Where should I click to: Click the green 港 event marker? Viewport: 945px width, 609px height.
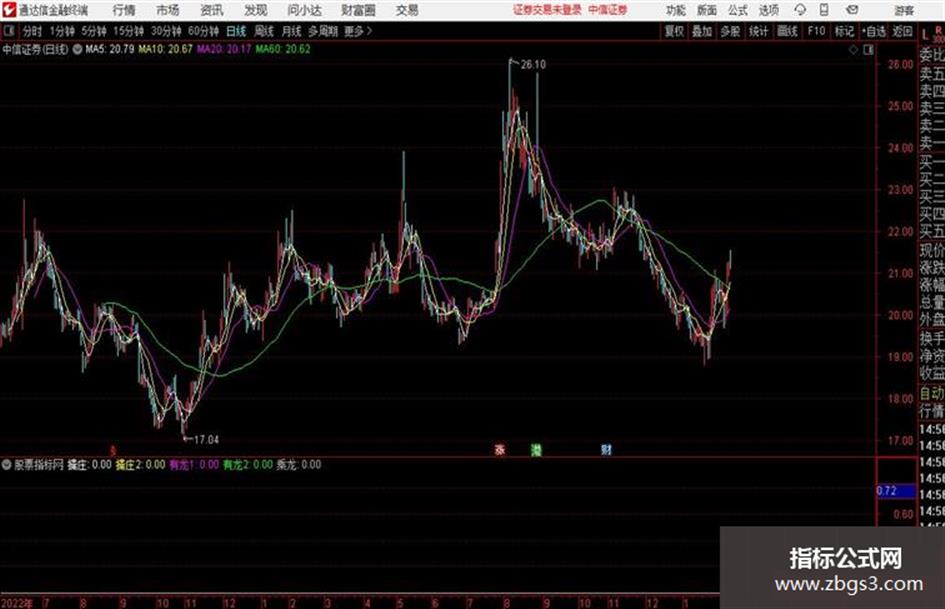click(x=536, y=449)
